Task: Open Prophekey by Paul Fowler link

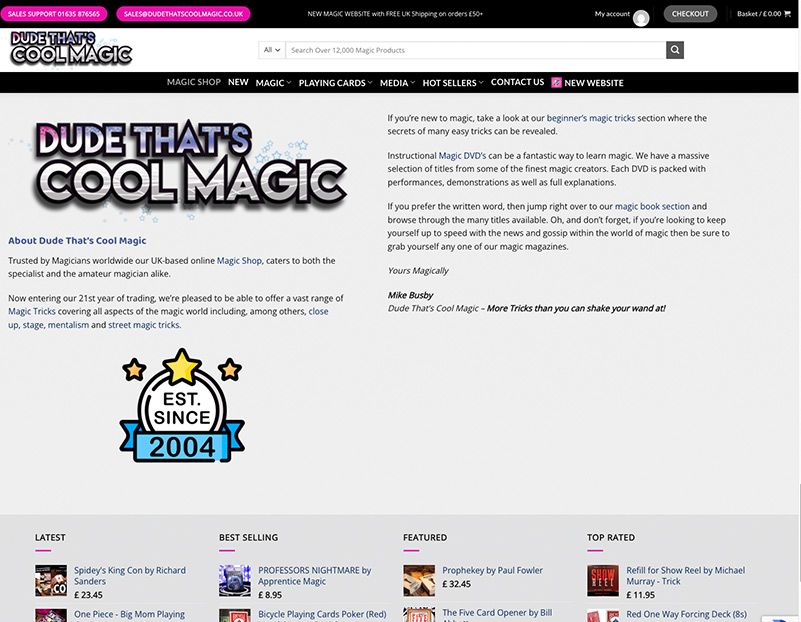Action: 492,570
